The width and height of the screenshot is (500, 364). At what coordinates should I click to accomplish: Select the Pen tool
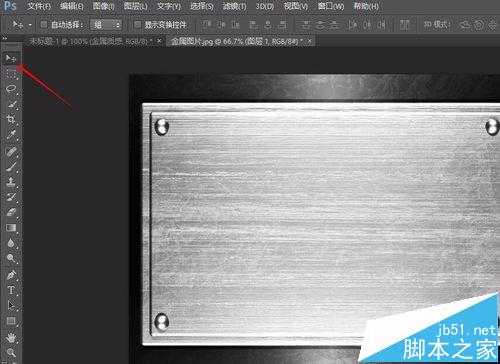(x=11, y=275)
